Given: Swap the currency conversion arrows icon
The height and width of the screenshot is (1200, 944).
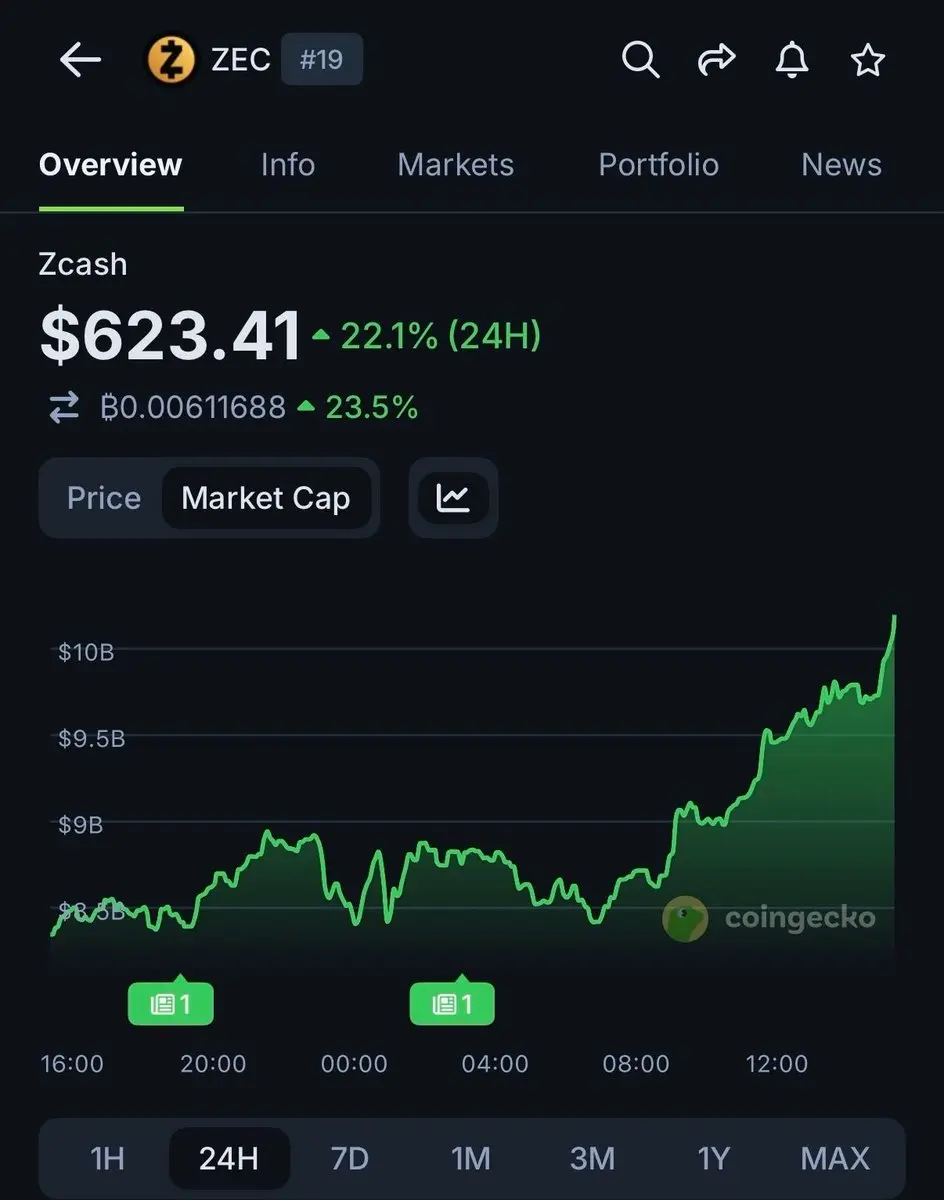Looking at the screenshot, I should [64, 407].
